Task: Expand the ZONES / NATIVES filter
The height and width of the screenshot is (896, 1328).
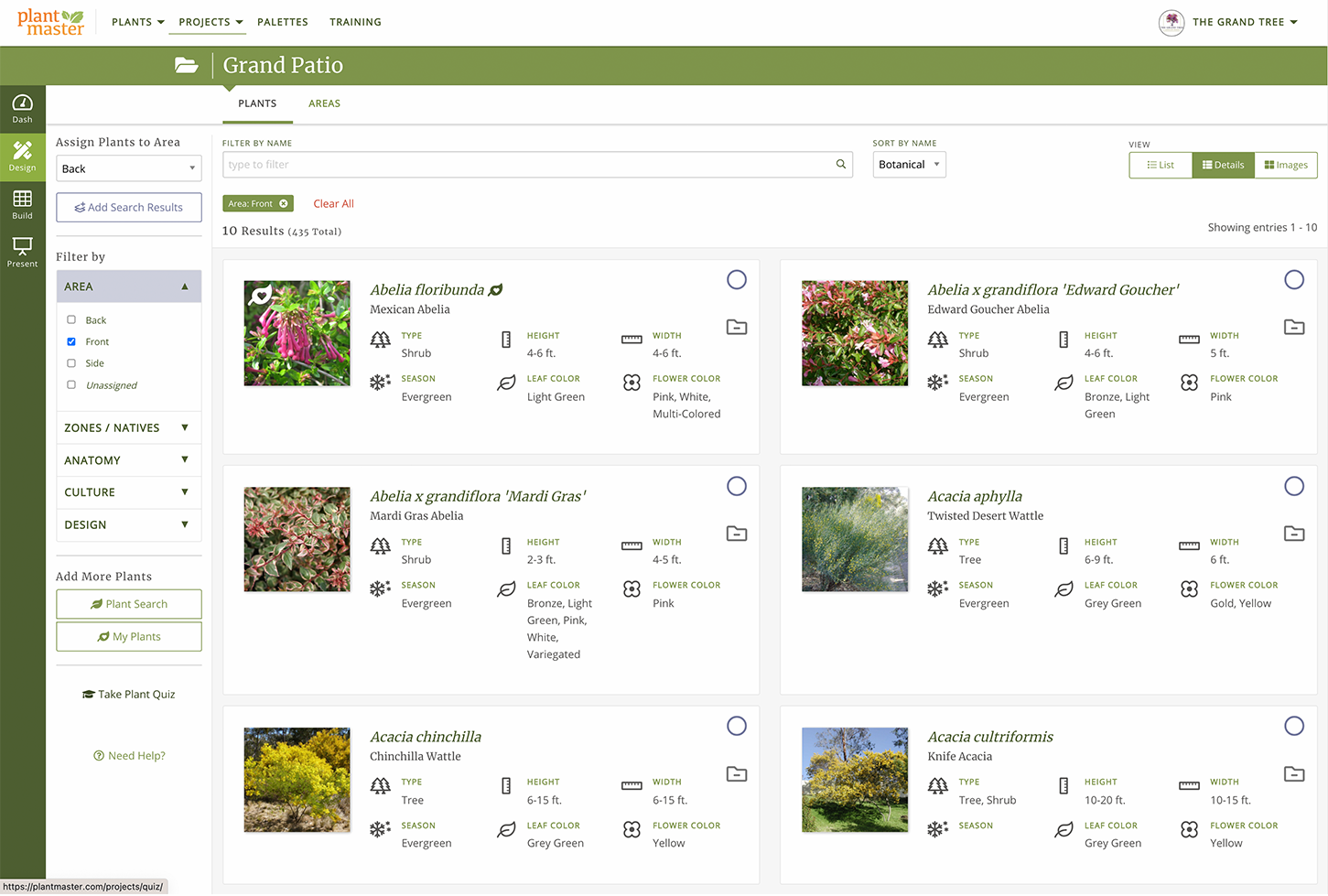Action: pos(128,427)
